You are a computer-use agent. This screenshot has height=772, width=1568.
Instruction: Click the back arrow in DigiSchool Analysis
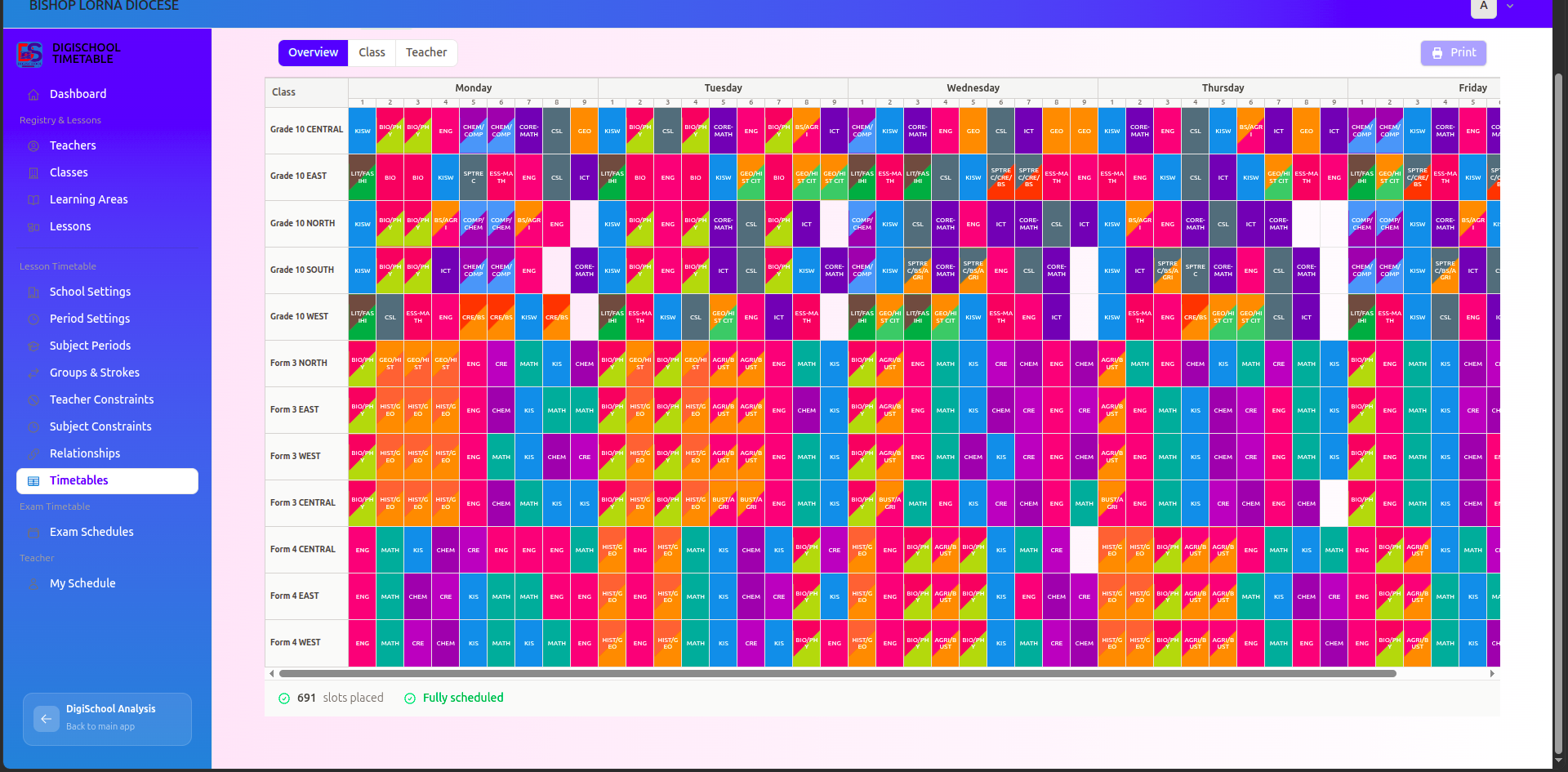coord(47,719)
